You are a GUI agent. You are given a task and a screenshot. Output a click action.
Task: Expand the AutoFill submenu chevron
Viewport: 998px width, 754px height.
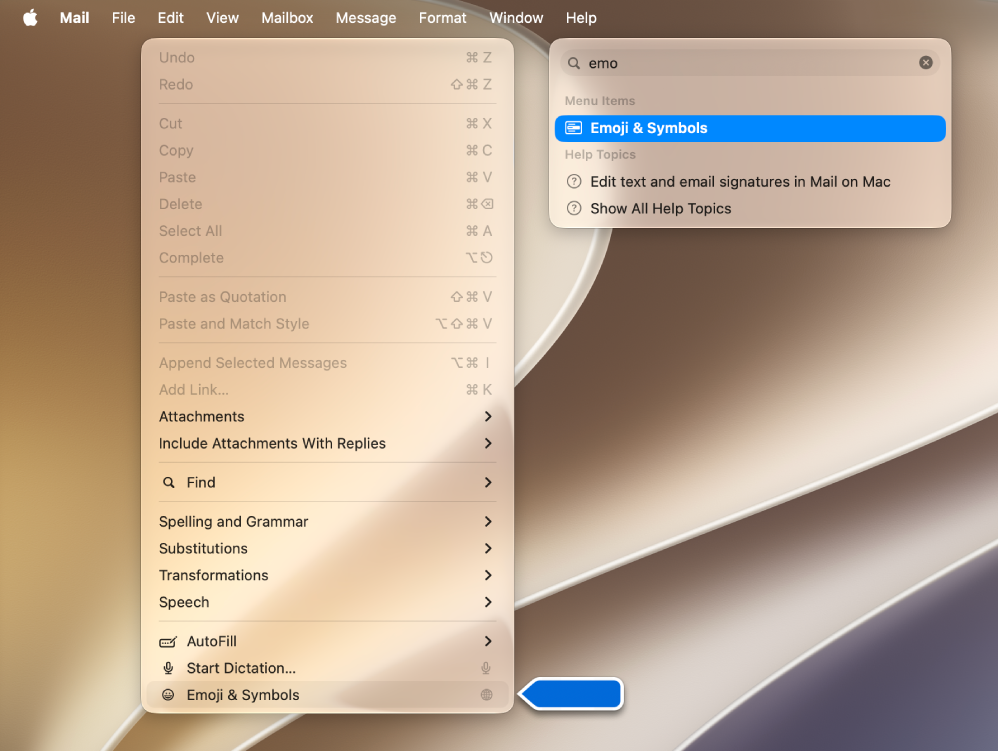(488, 641)
